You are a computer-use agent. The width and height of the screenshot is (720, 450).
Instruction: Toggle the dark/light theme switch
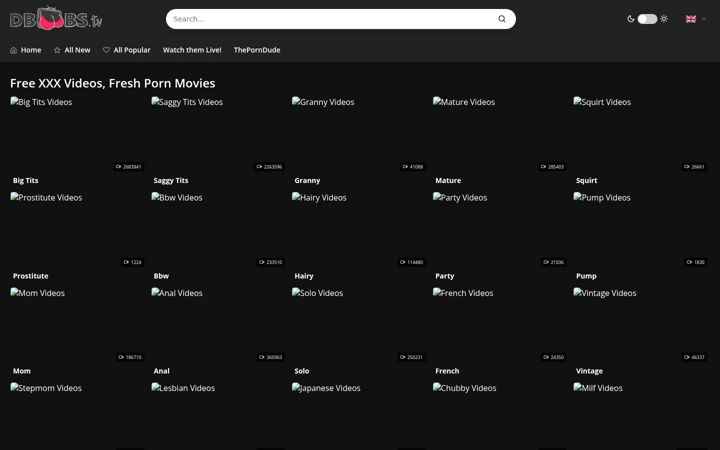(647, 19)
